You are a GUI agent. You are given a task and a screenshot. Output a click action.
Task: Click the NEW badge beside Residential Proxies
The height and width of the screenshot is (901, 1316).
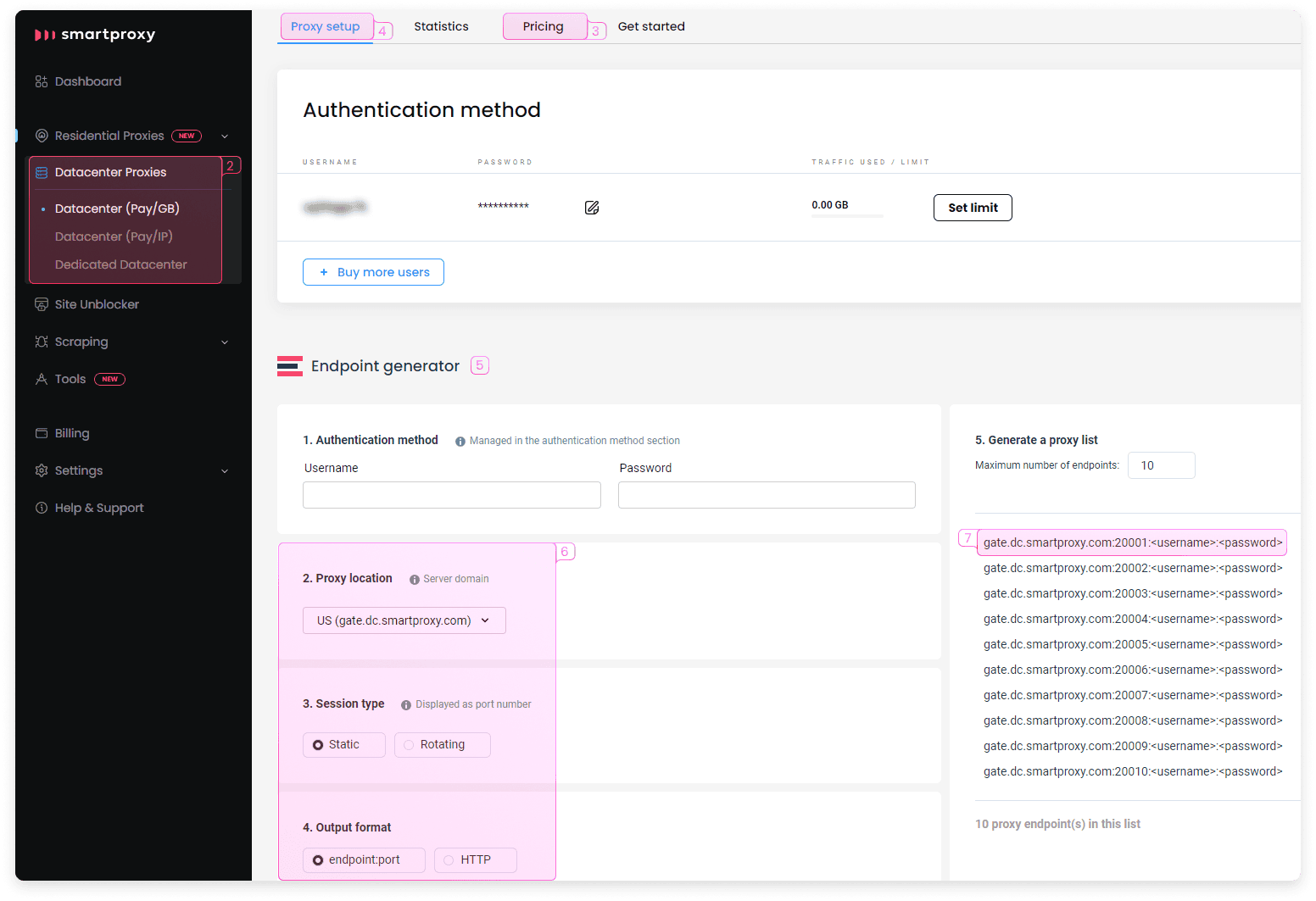click(x=187, y=136)
